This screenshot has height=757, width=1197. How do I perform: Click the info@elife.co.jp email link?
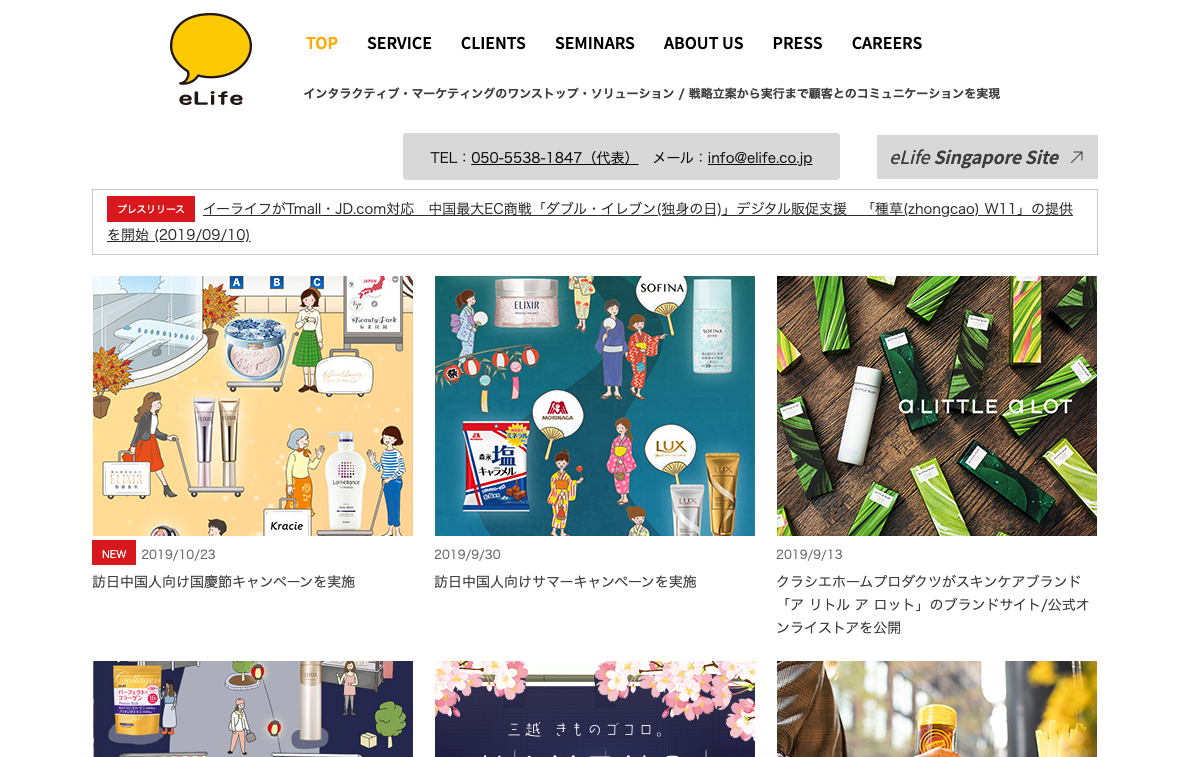click(760, 158)
